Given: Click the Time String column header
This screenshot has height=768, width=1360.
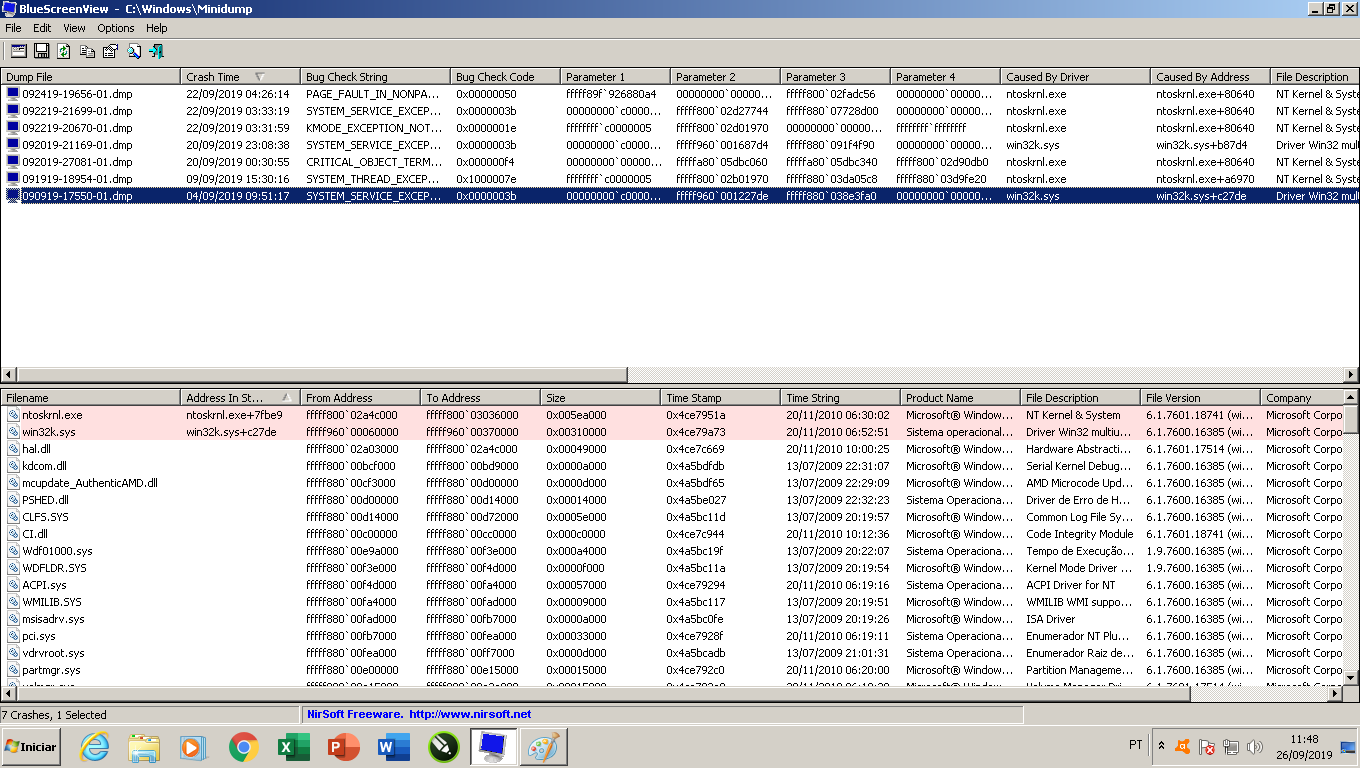Looking at the screenshot, I should (x=840, y=398).
